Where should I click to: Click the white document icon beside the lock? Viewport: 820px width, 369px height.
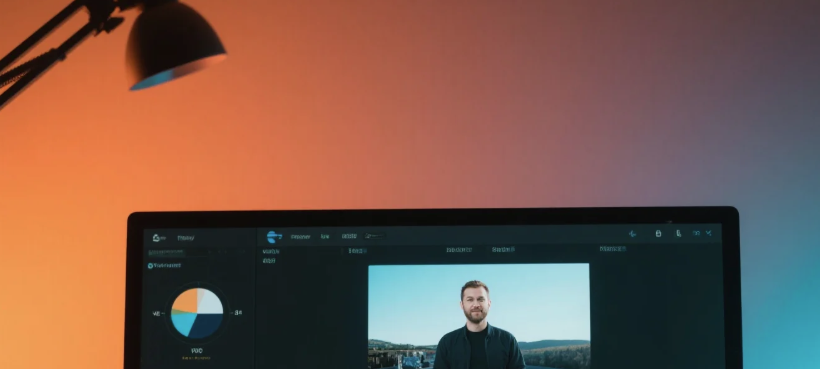[679, 234]
